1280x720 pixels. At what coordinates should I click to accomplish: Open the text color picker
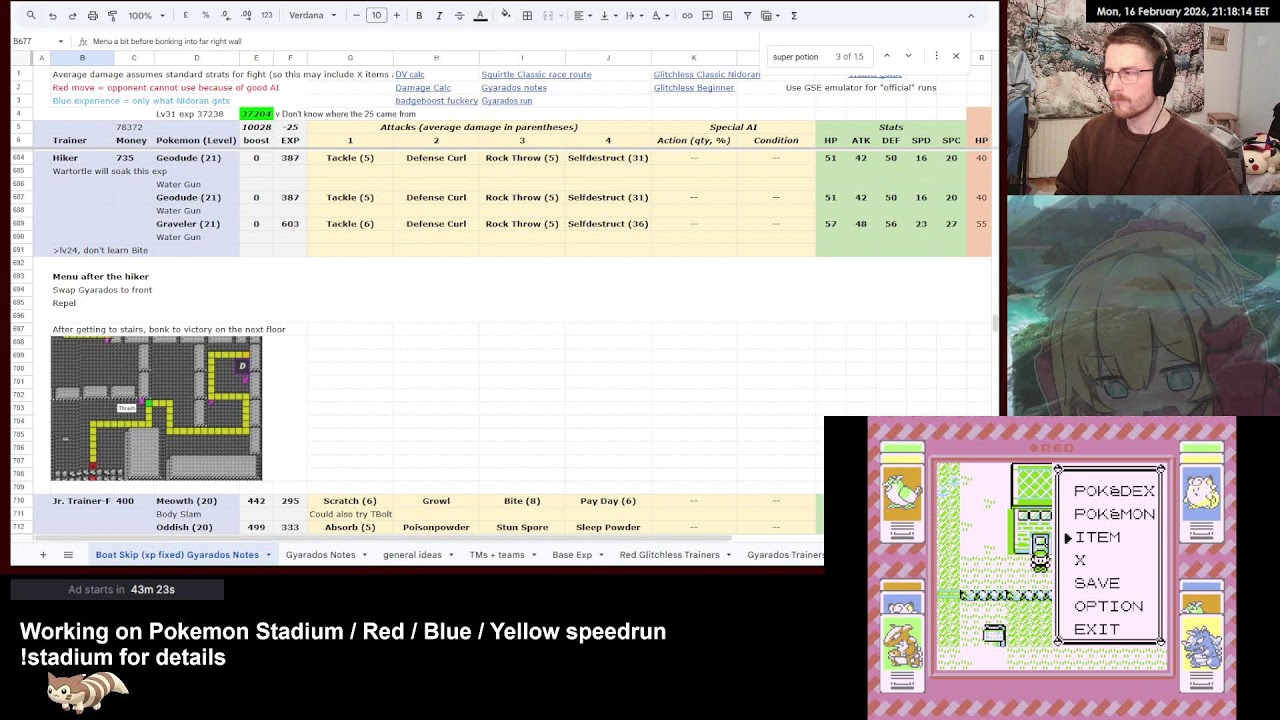click(x=480, y=16)
